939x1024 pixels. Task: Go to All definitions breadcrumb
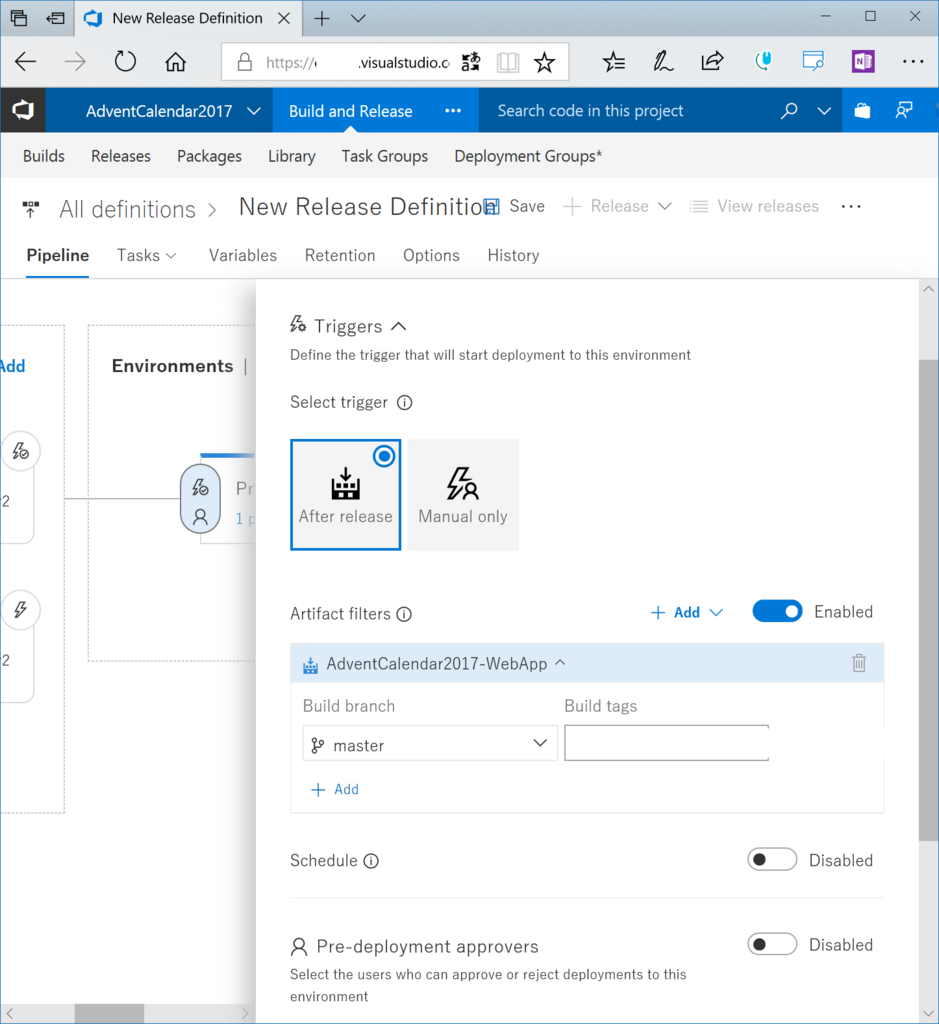pos(127,209)
